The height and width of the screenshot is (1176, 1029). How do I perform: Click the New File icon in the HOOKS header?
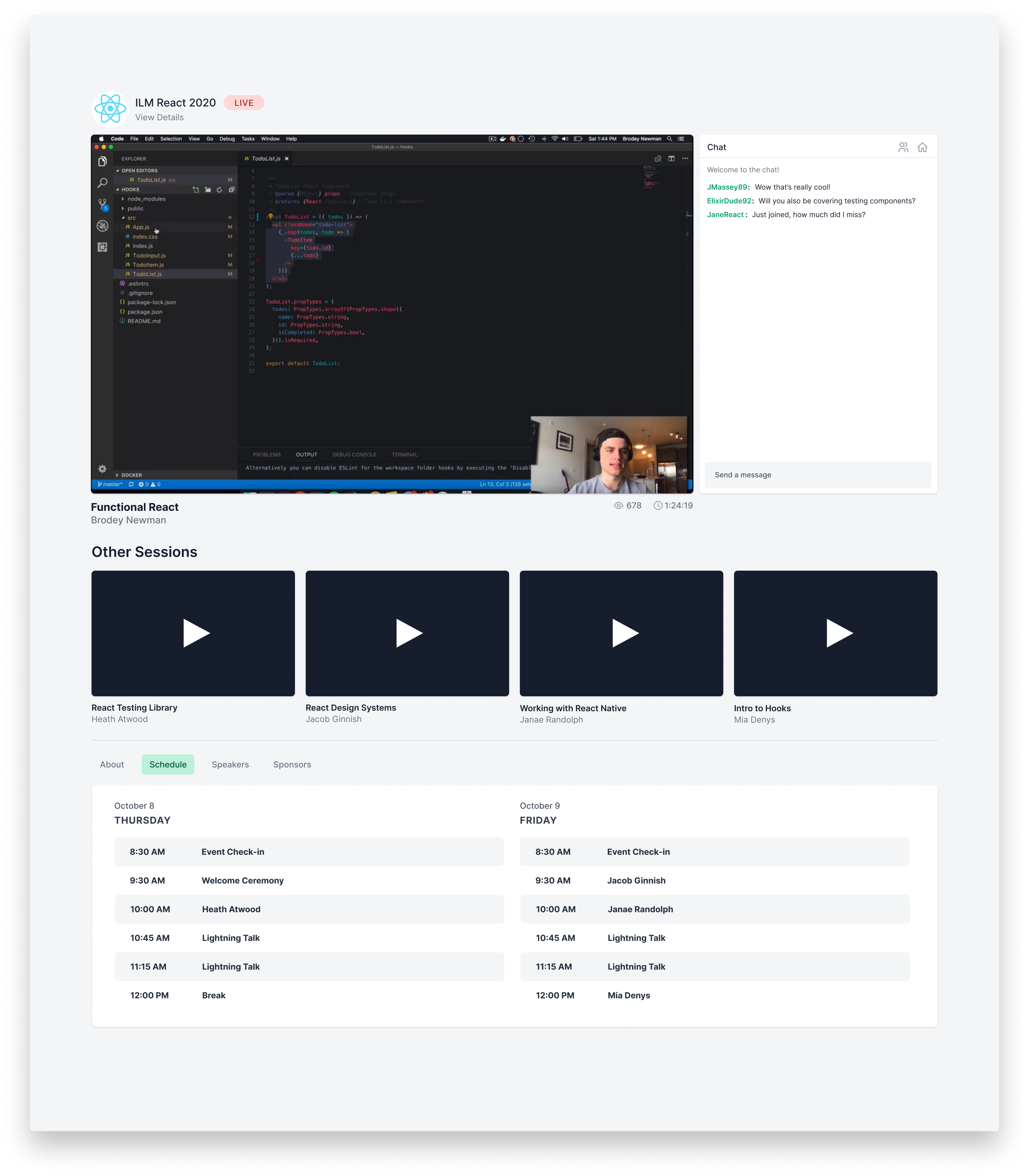click(x=196, y=190)
